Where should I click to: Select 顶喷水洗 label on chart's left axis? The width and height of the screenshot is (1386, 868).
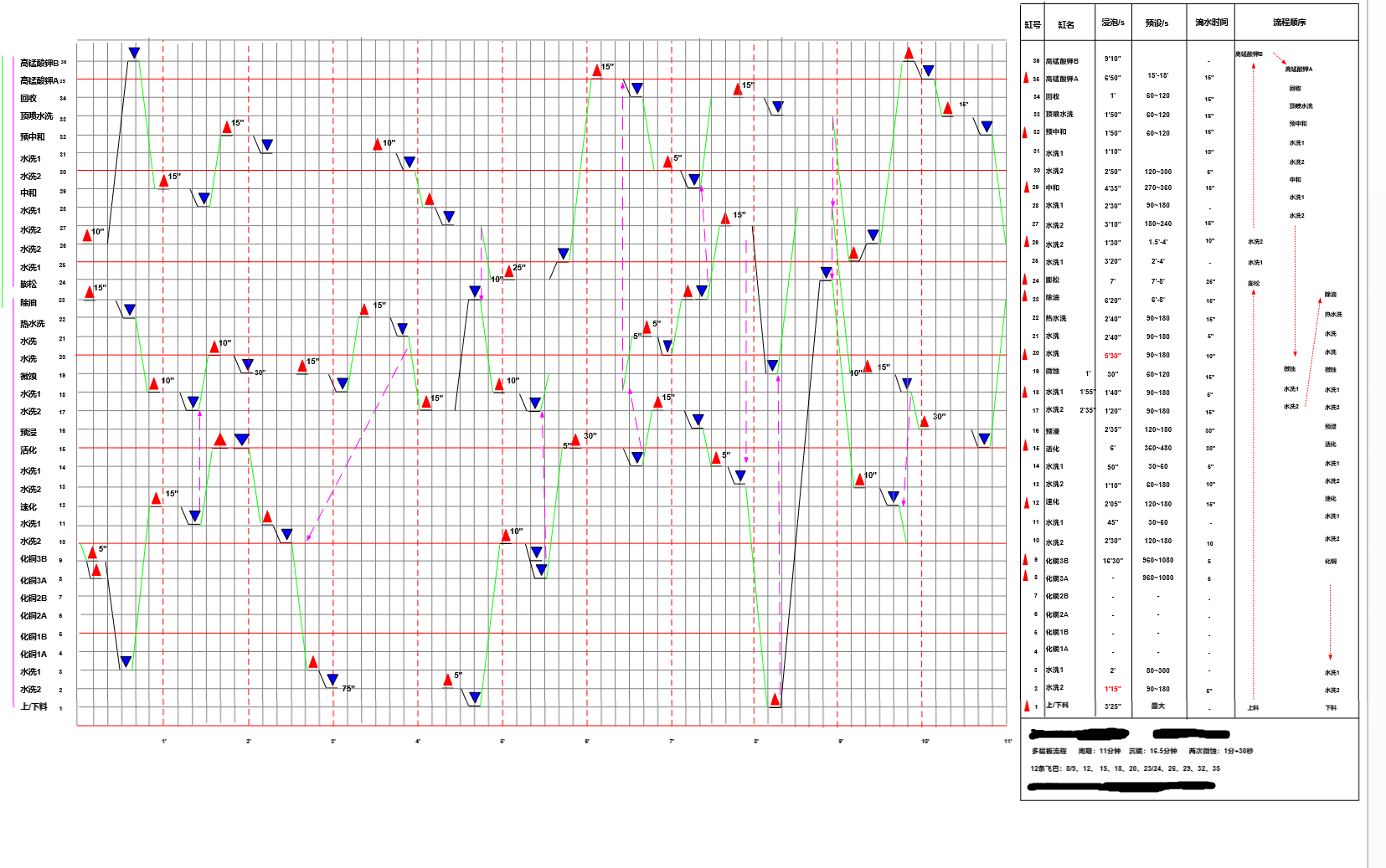36,116
